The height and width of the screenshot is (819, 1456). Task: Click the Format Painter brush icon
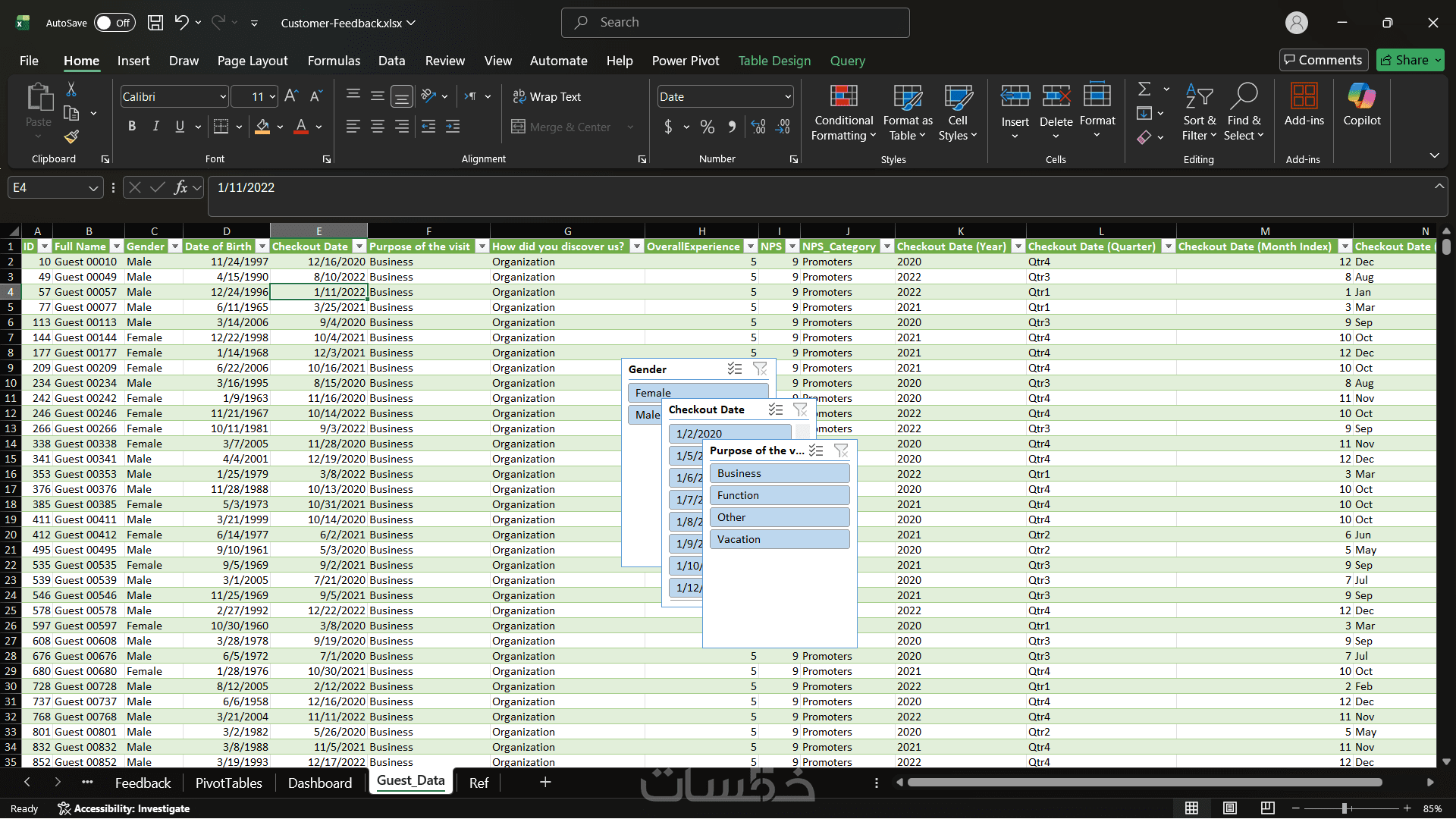click(x=71, y=137)
